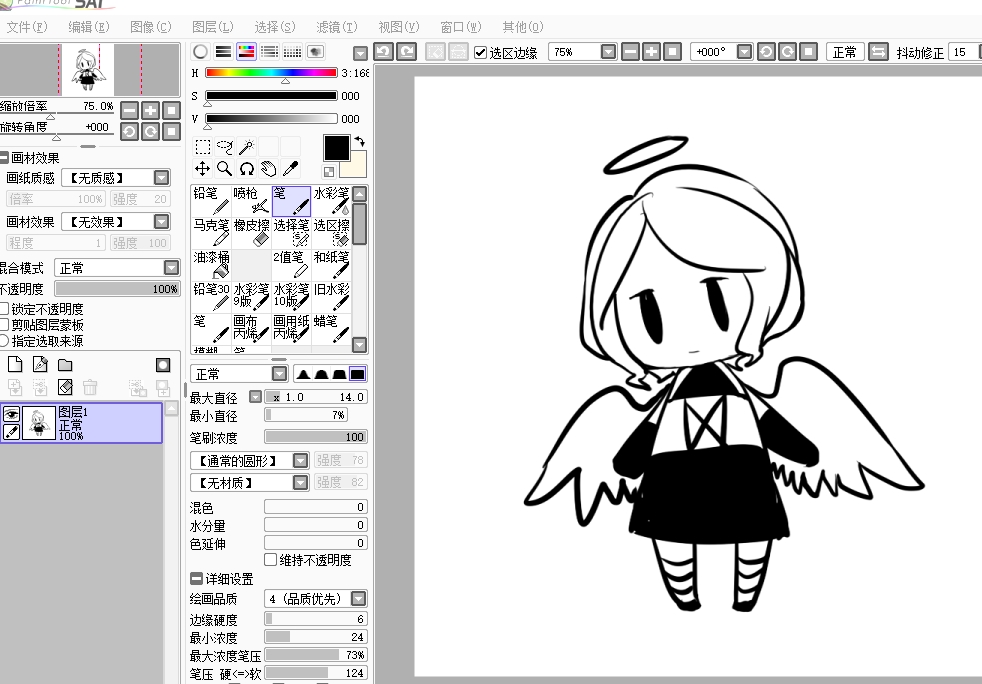This screenshot has width=982, height=684.
Task: Check the 剪贴图层蒙板 option
Action: point(4,324)
